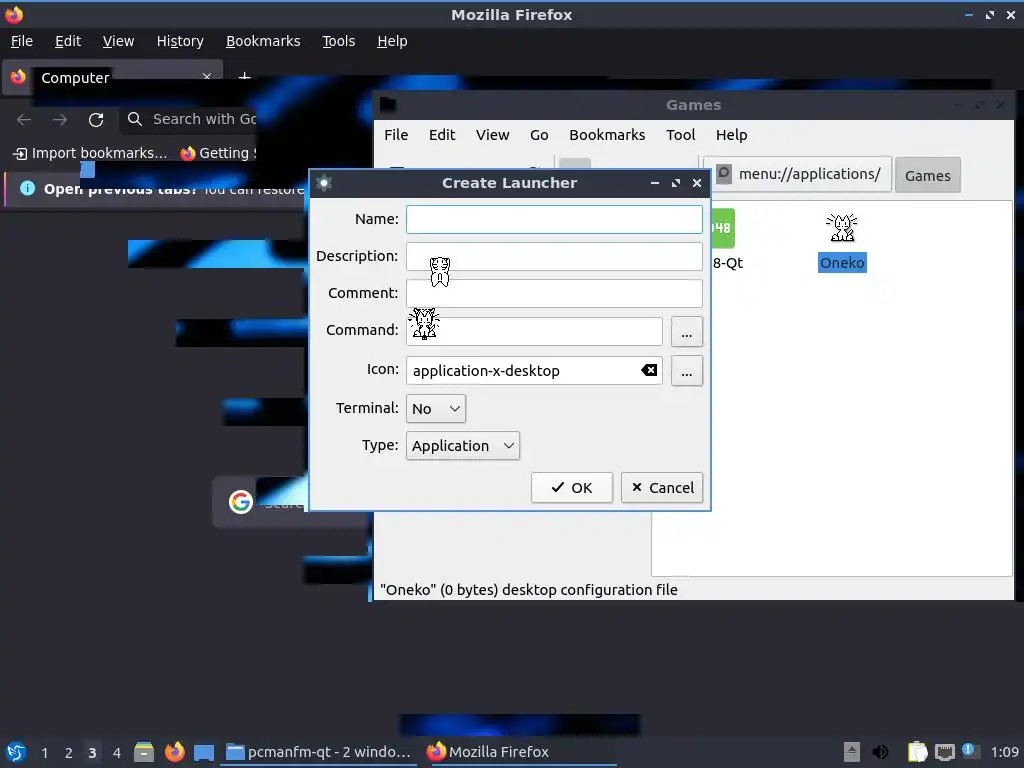Switch to workspace 1

pyautogui.click(x=44, y=753)
